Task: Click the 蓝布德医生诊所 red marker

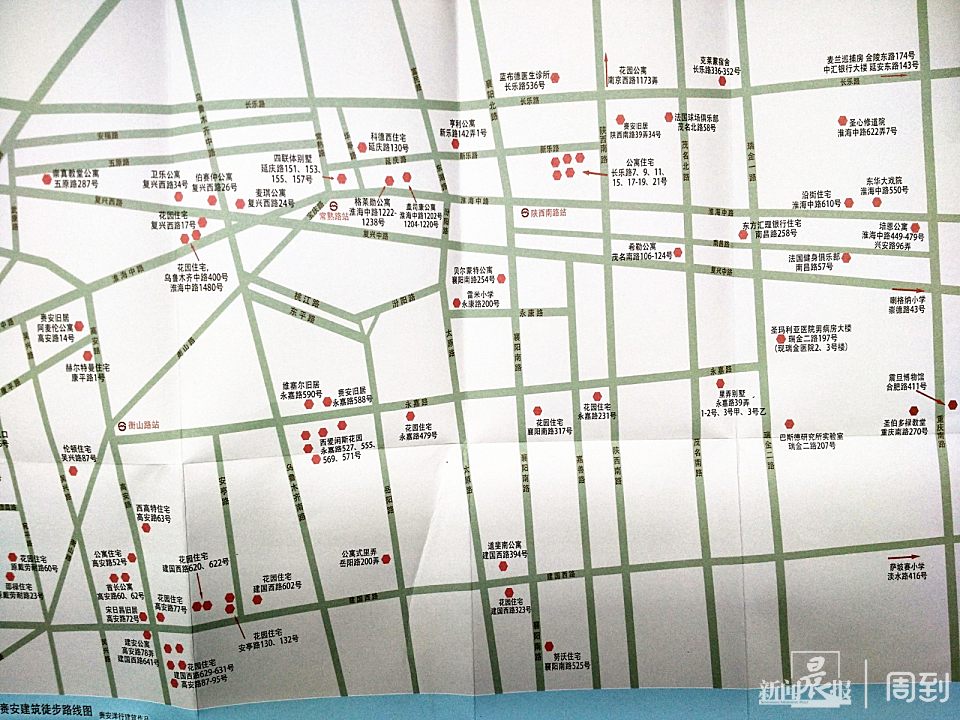Action: [556, 77]
